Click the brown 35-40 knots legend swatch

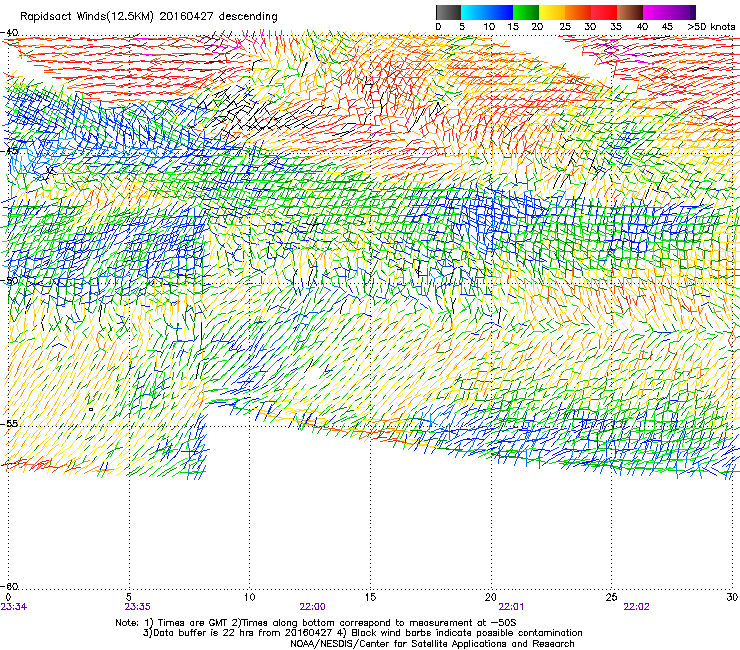click(630, 12)
